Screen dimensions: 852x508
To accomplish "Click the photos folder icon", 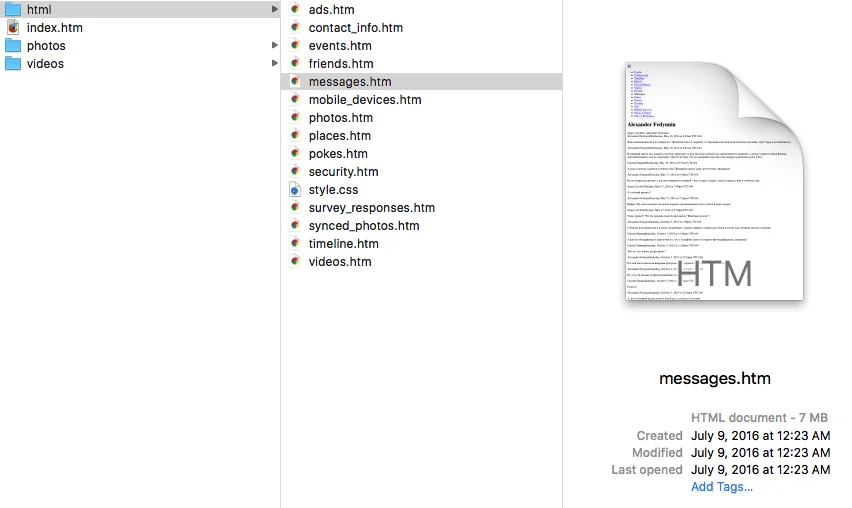I will [x=13, y=46].
